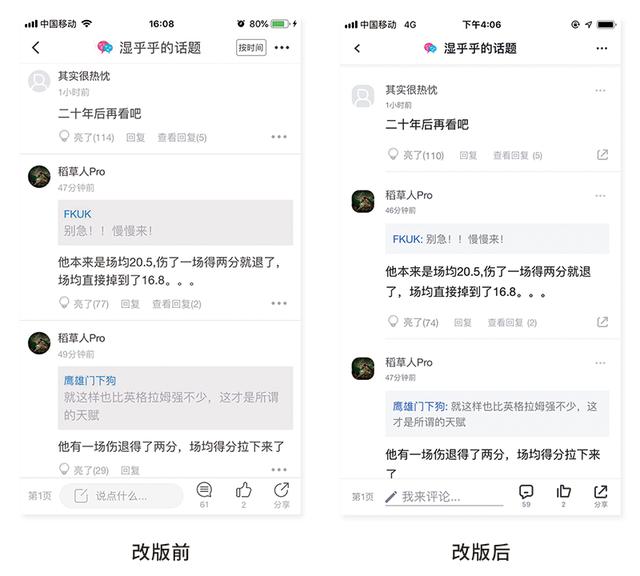Click 回复 beside 亮了(114)

136,138
